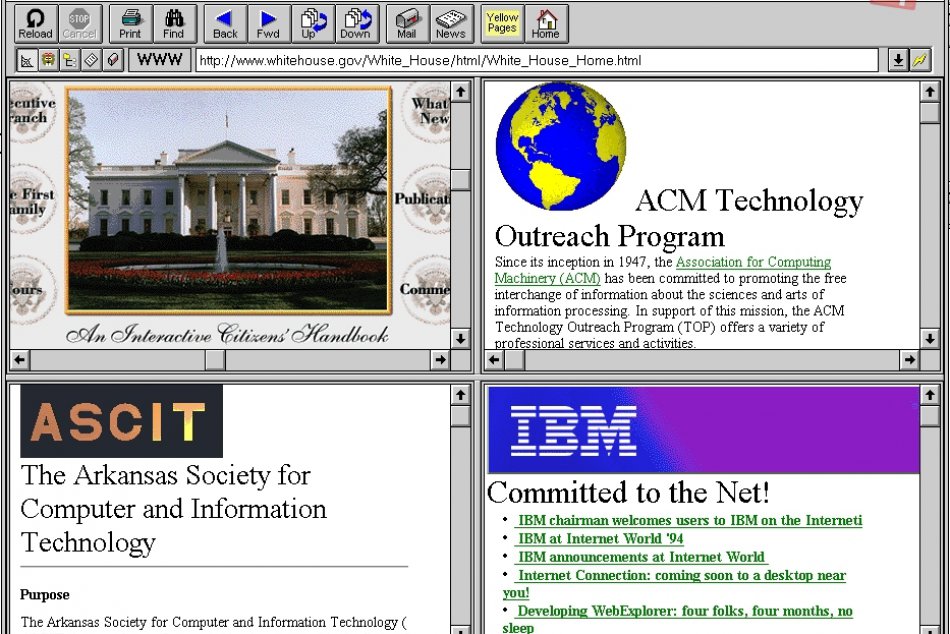Click the Executive Branch seal link
This screenshot has width=950, height=634.
[32, 110]
